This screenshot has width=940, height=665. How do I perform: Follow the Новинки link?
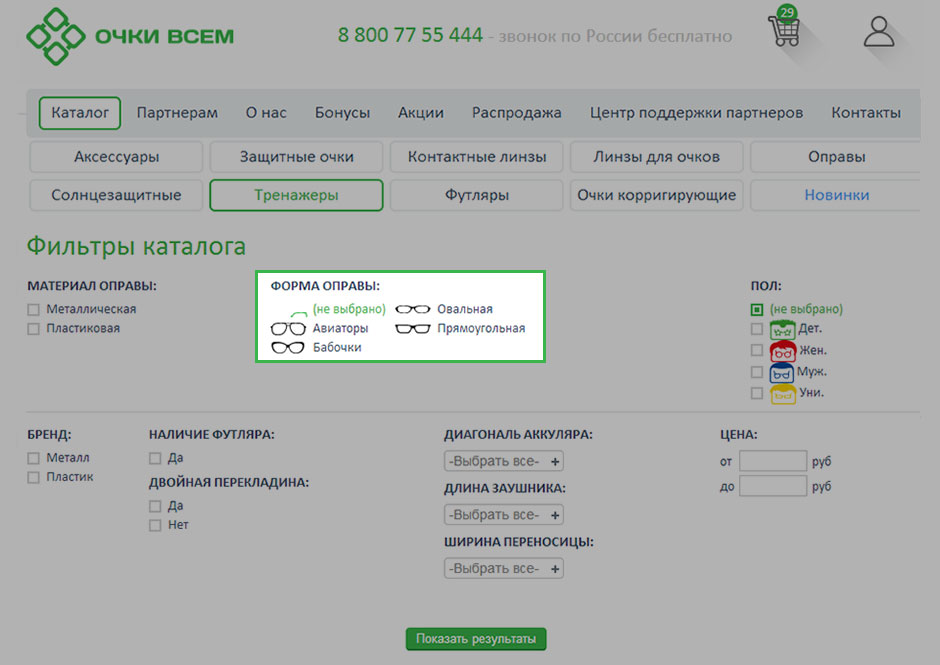point(836,195)
